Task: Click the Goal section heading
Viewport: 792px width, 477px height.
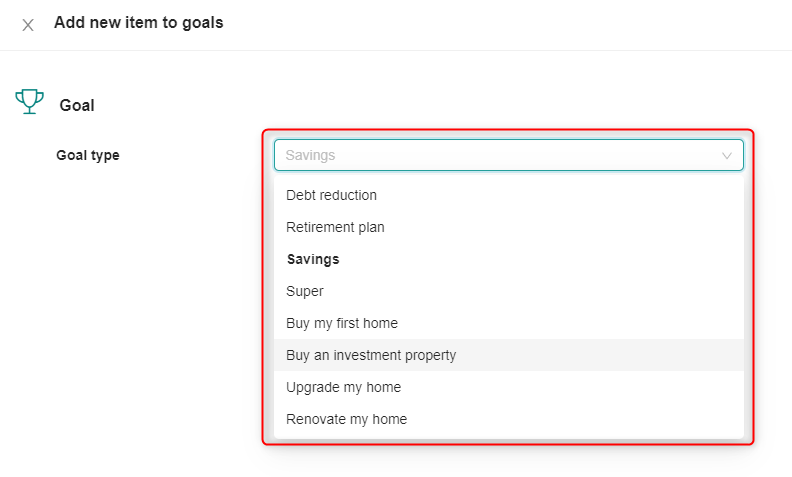Action: [x=77, y=105]
